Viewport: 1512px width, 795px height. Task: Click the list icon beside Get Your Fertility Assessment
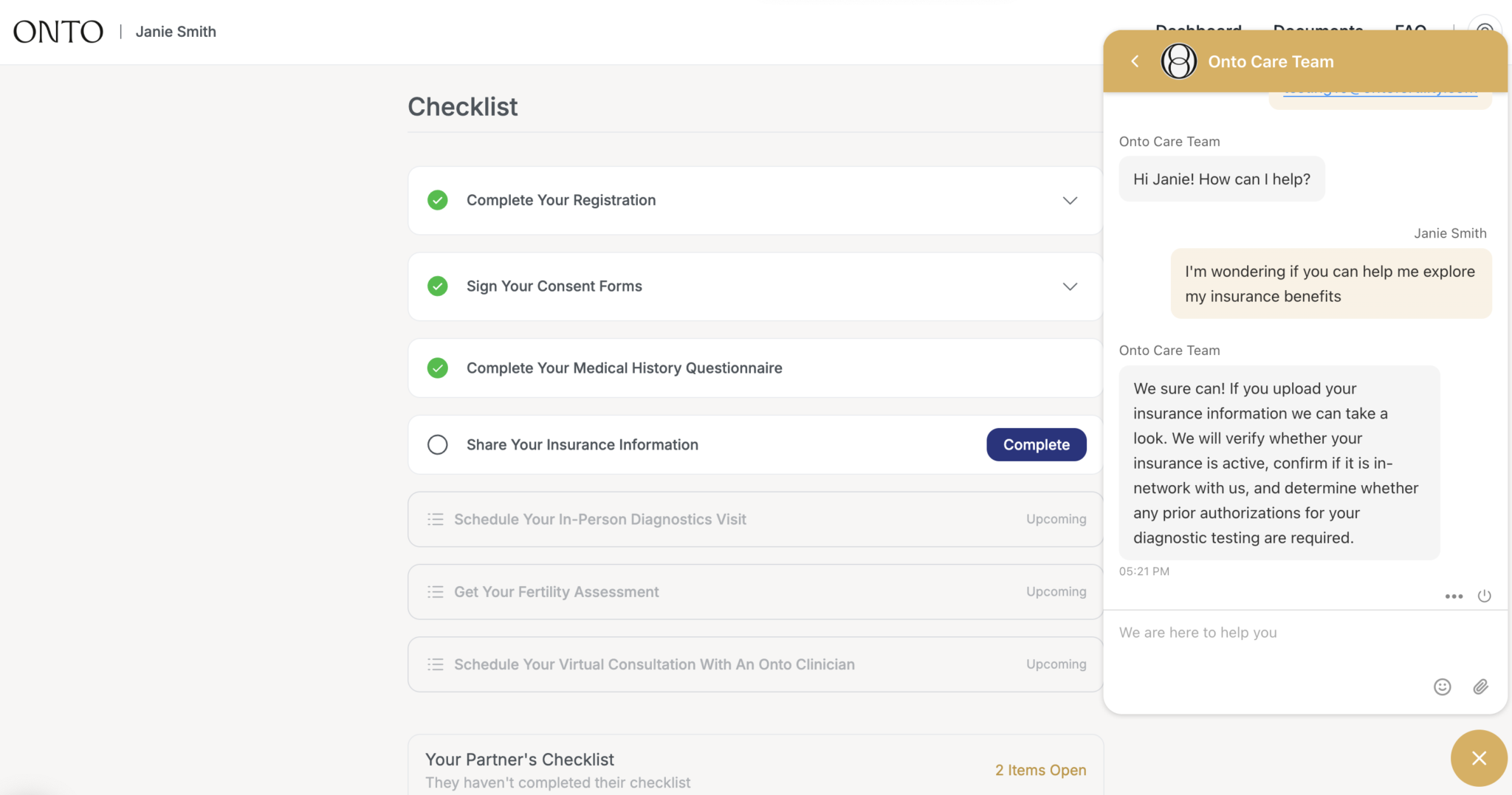coord(436,591)
